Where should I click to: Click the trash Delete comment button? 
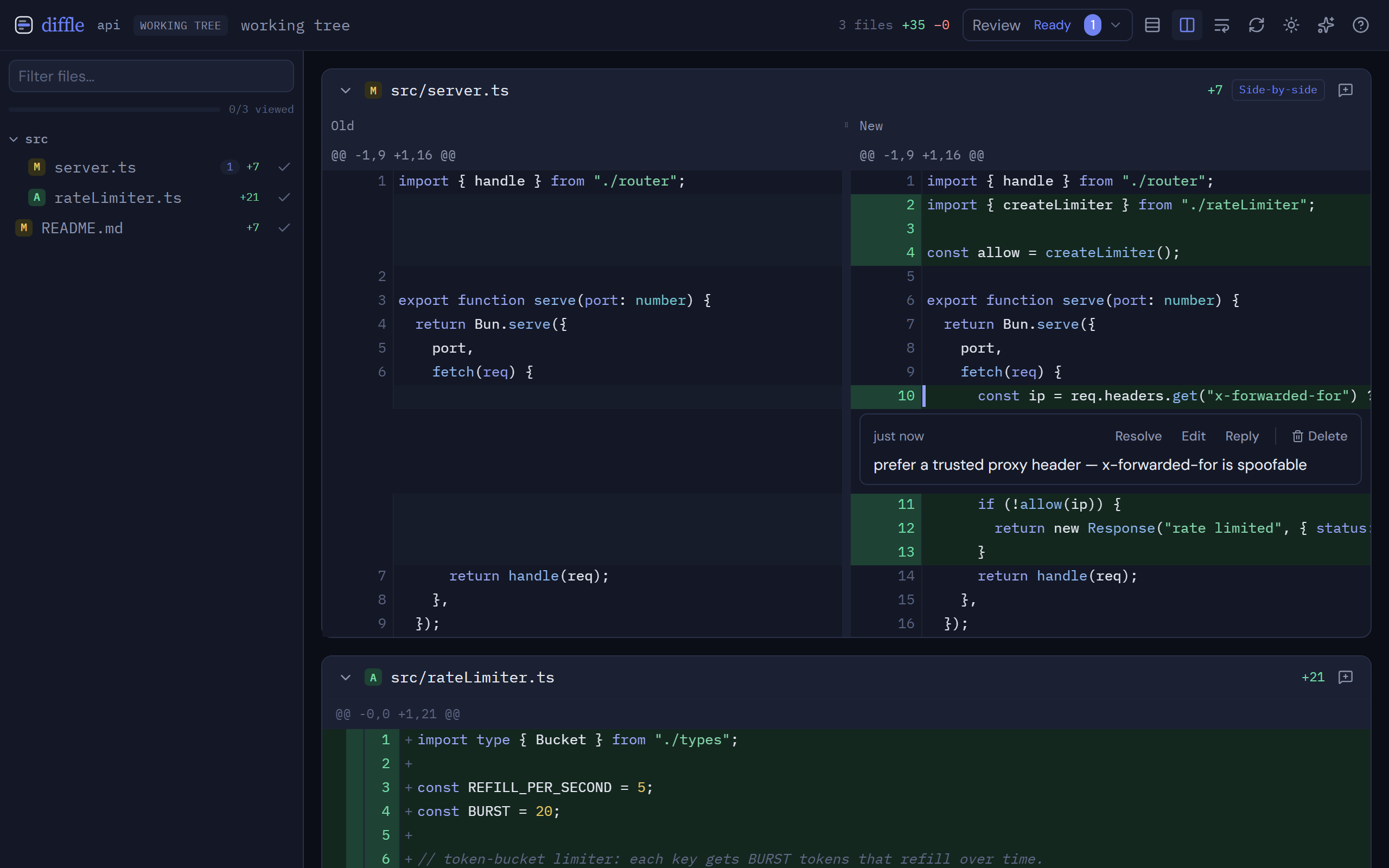(1320, 436)
